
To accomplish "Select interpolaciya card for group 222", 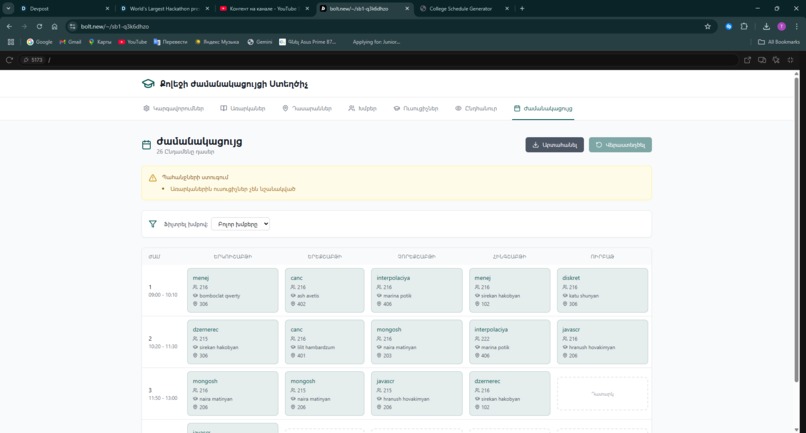I will point(509,342).
